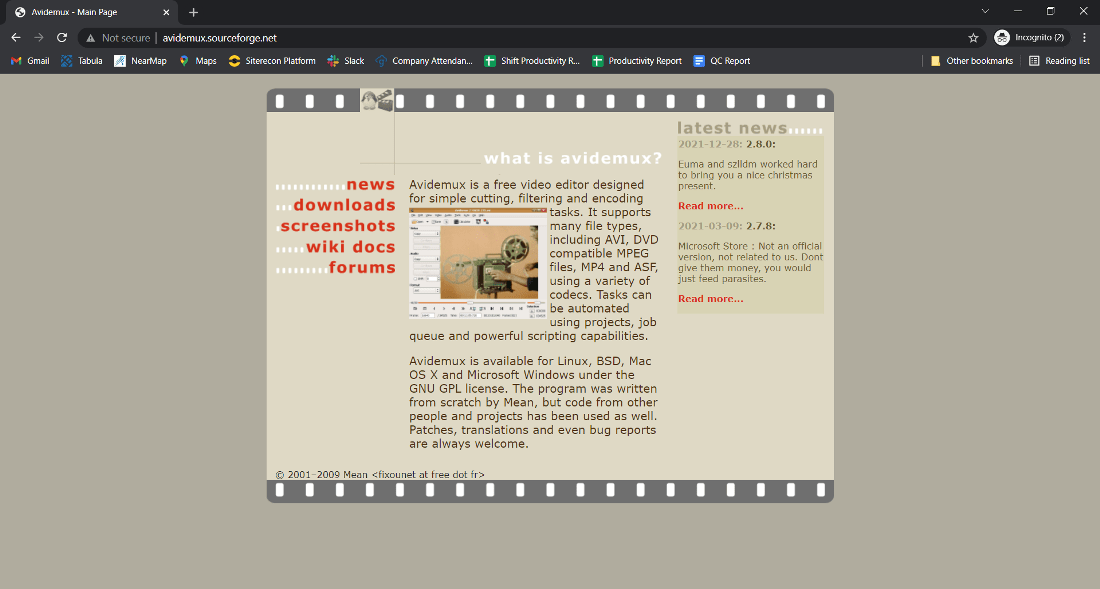1100x589 pixels.
Task: Click the 'what is avidemux?' heading
Action: [x=572, y=158]
